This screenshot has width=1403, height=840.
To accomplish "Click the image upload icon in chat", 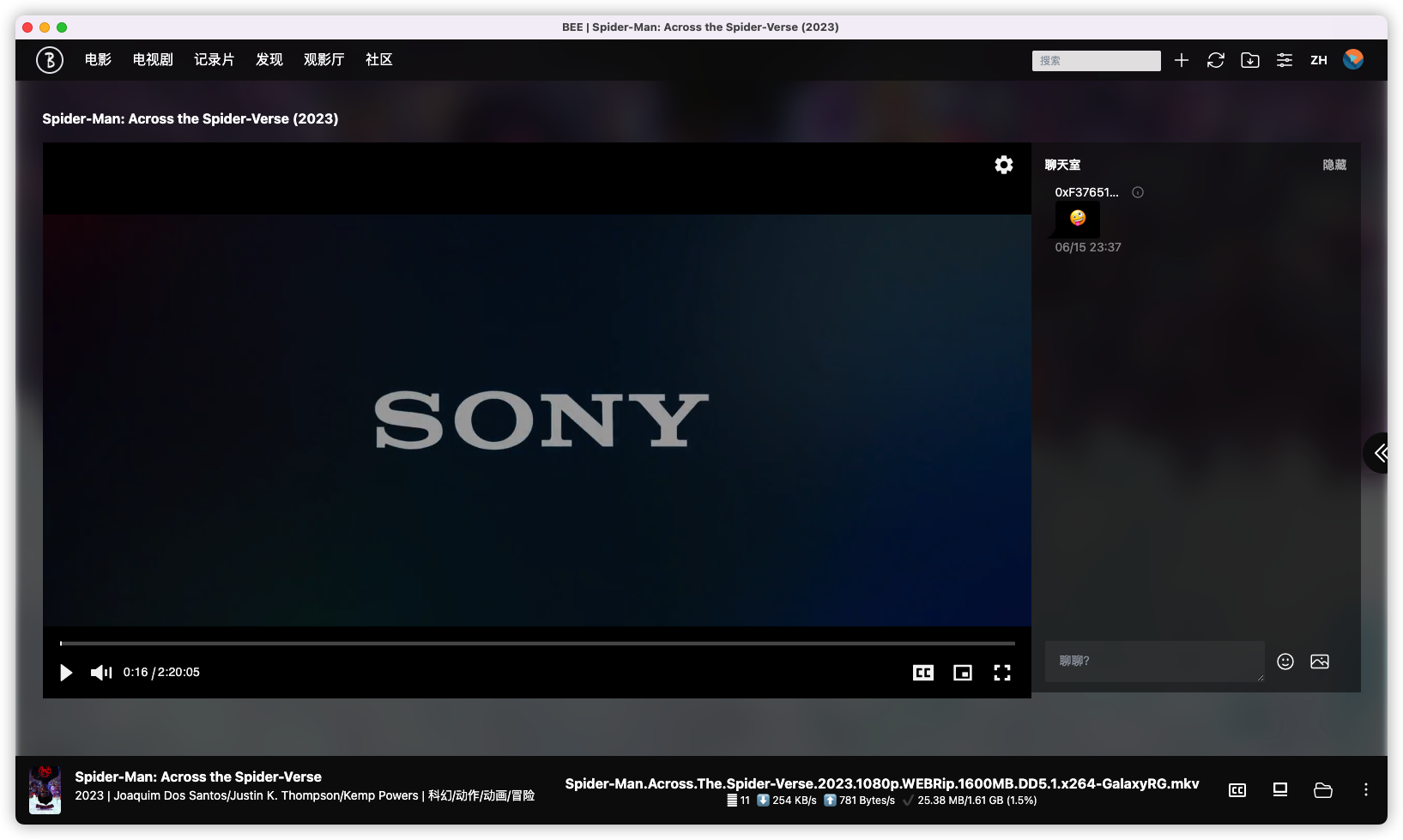I will click(x=1319, y=661).
